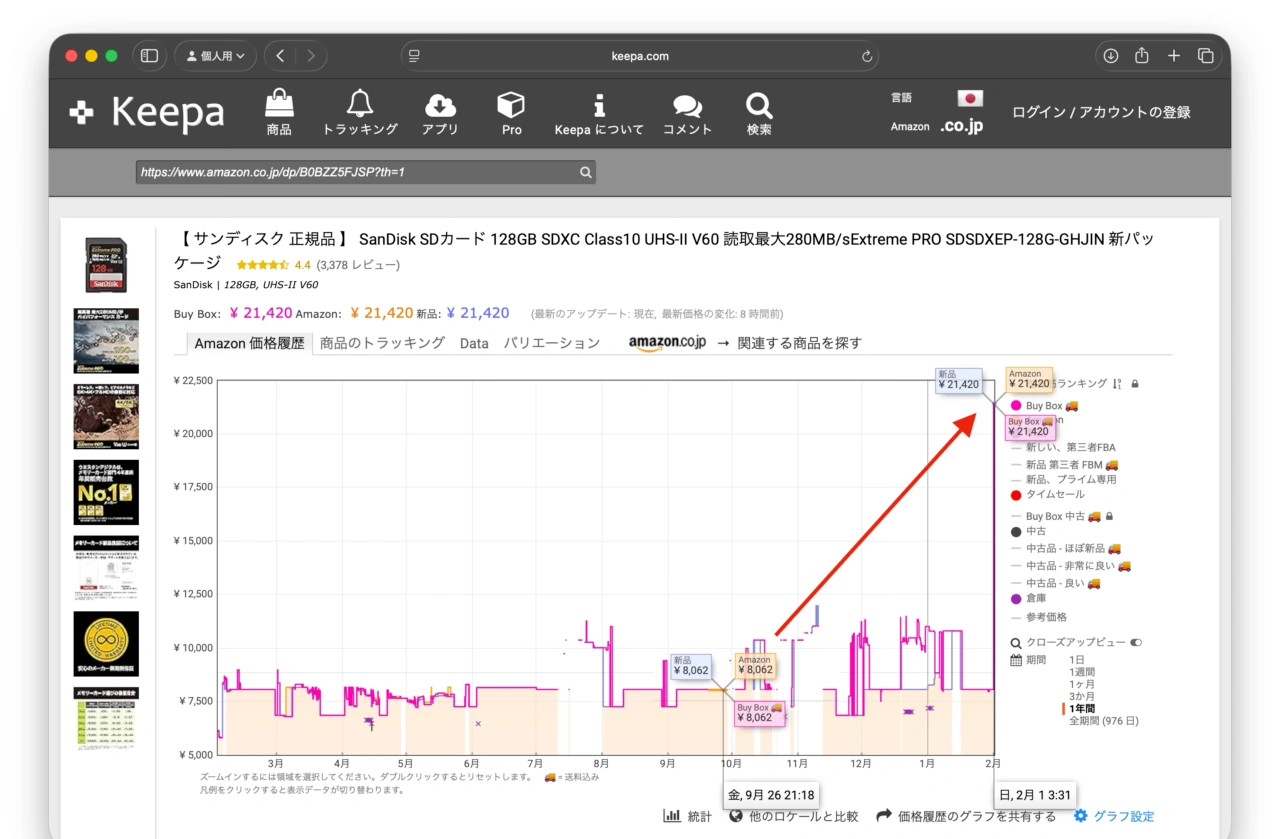Open the Japan flag language selector
Viewport: 1280px width, 839px height.
[x=969, y=98]
